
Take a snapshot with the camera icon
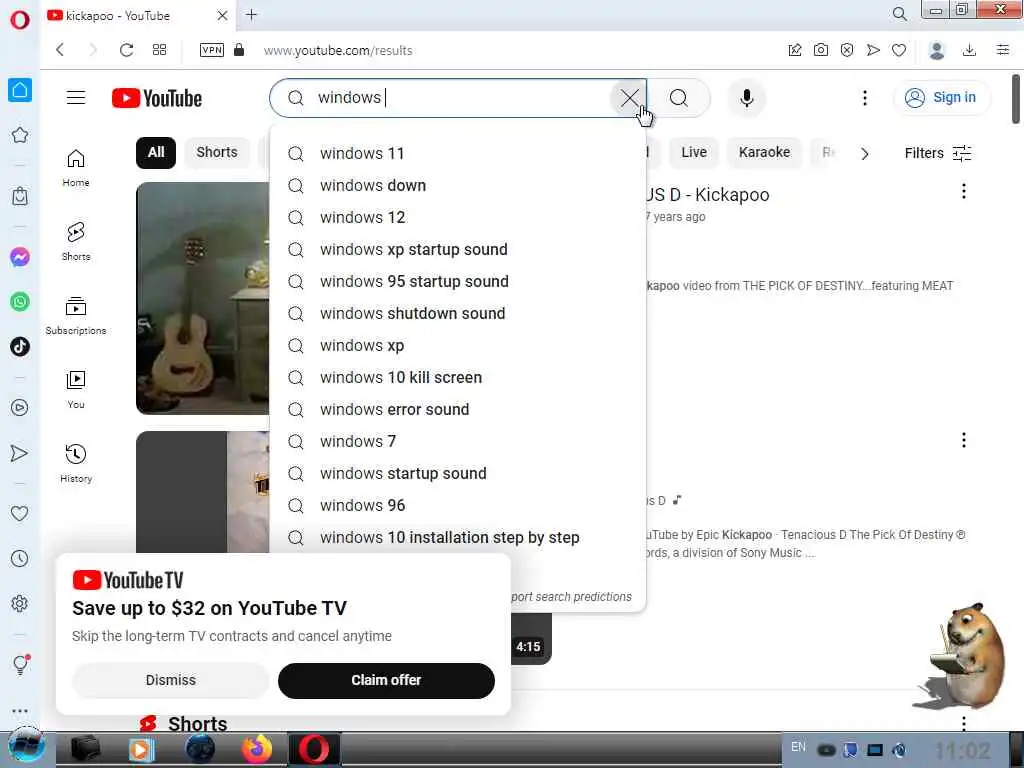click(x=820, y=50)
